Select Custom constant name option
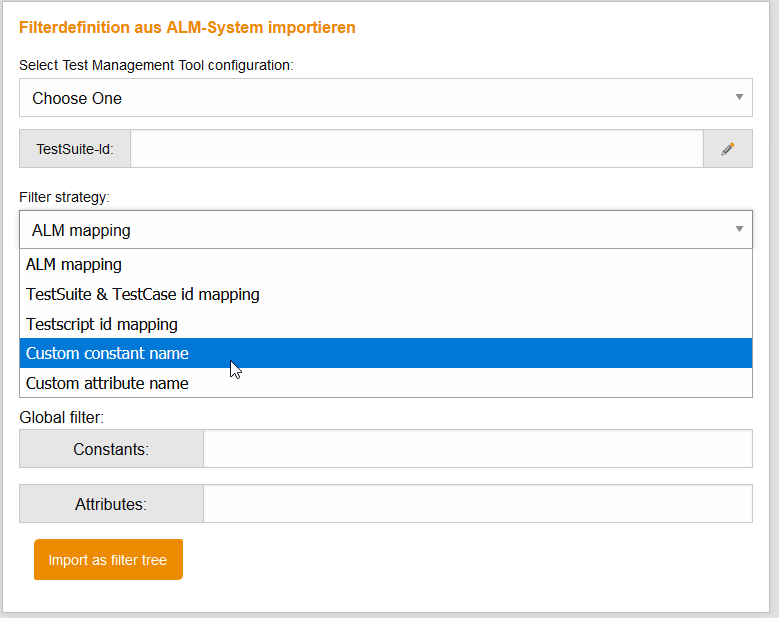This screenshot has height=618, width=779. coord(107,353)
